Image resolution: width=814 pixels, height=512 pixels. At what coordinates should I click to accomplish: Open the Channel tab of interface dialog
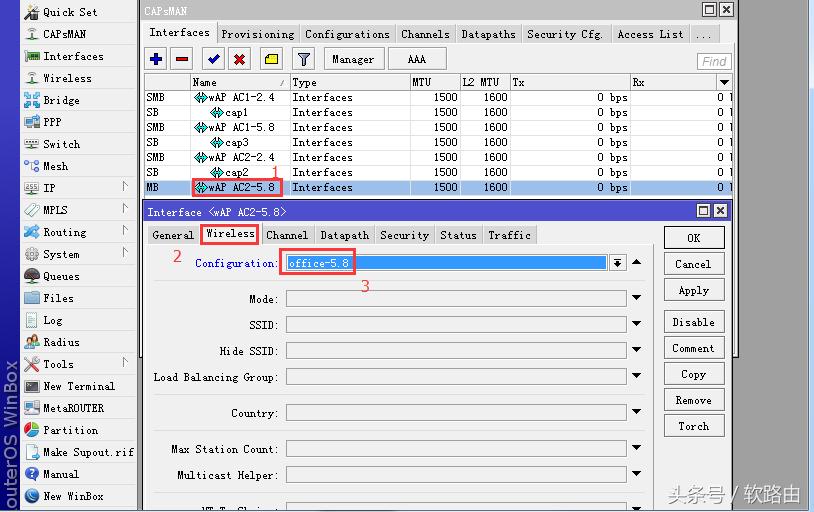click(x=287, y=235)
